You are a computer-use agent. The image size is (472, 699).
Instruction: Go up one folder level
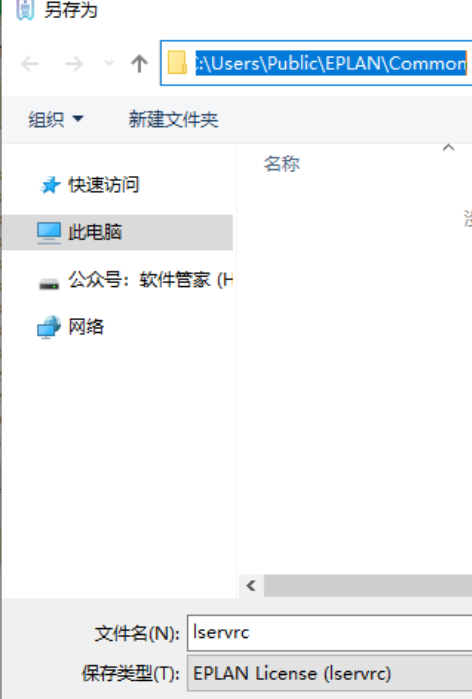point(140,63)
